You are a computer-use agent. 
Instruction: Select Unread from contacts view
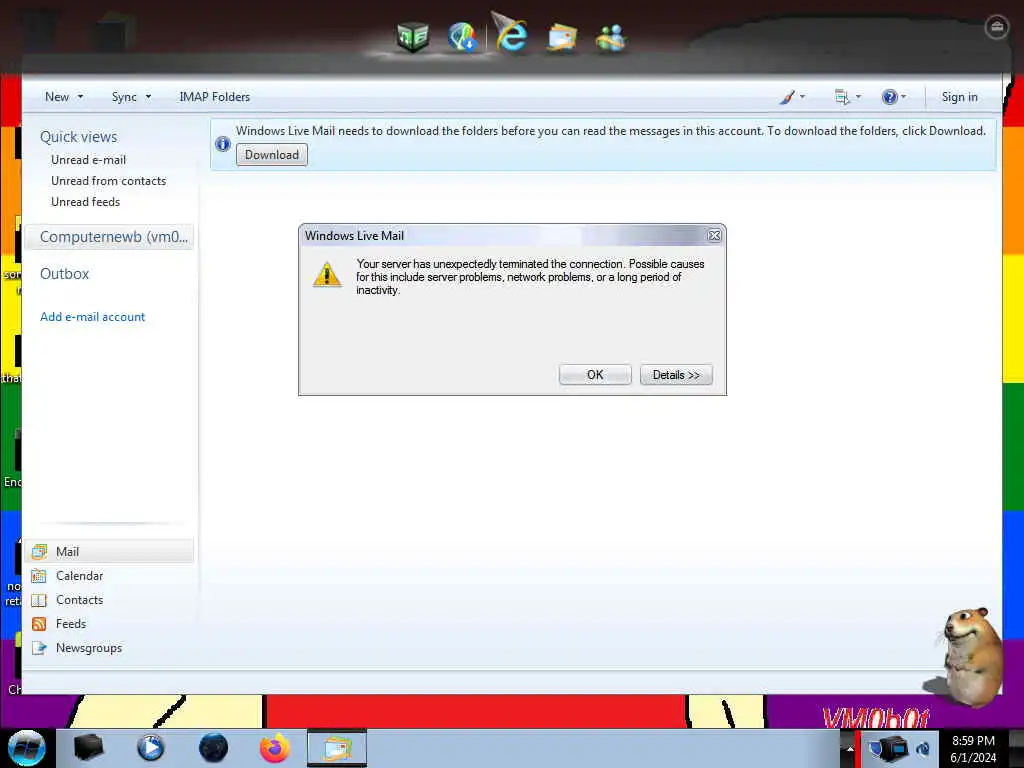coord(108,181)
